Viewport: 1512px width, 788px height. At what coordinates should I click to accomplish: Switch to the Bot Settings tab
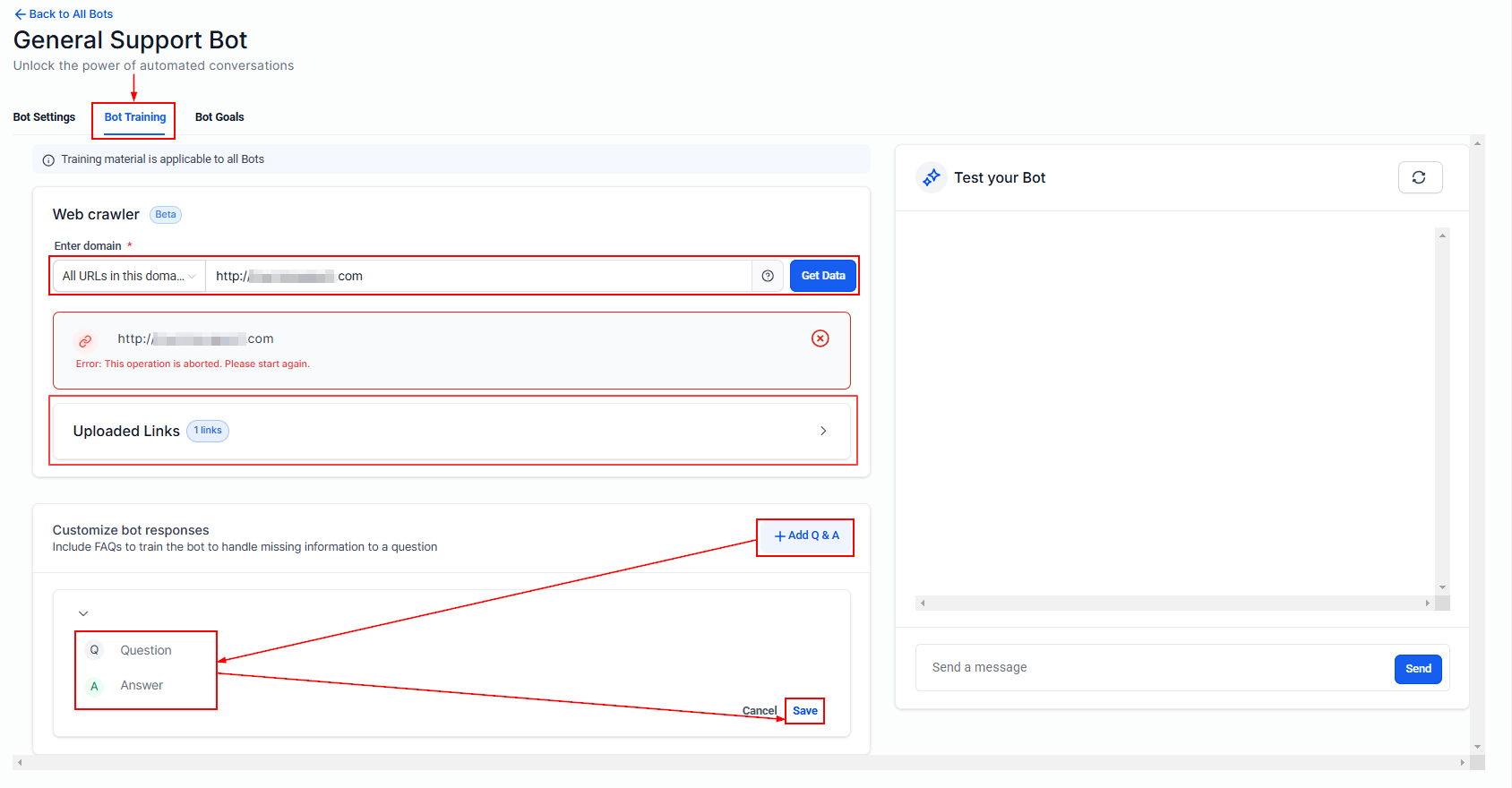[x=44, y=117]
